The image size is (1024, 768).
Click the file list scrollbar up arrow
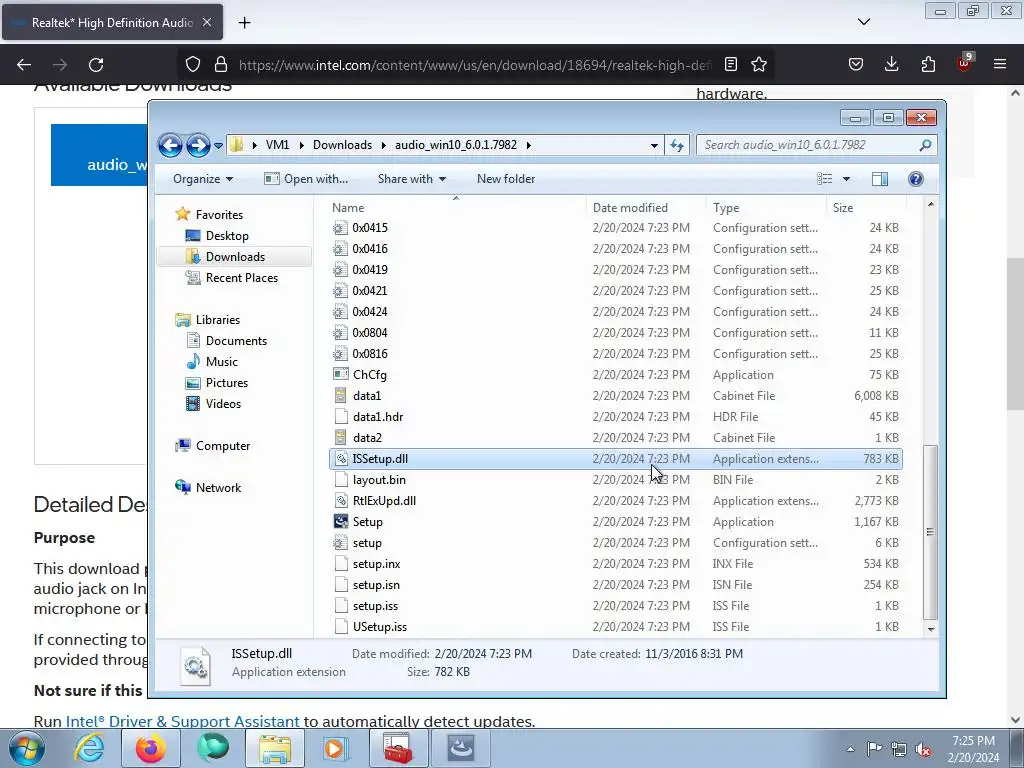[931, 204]
